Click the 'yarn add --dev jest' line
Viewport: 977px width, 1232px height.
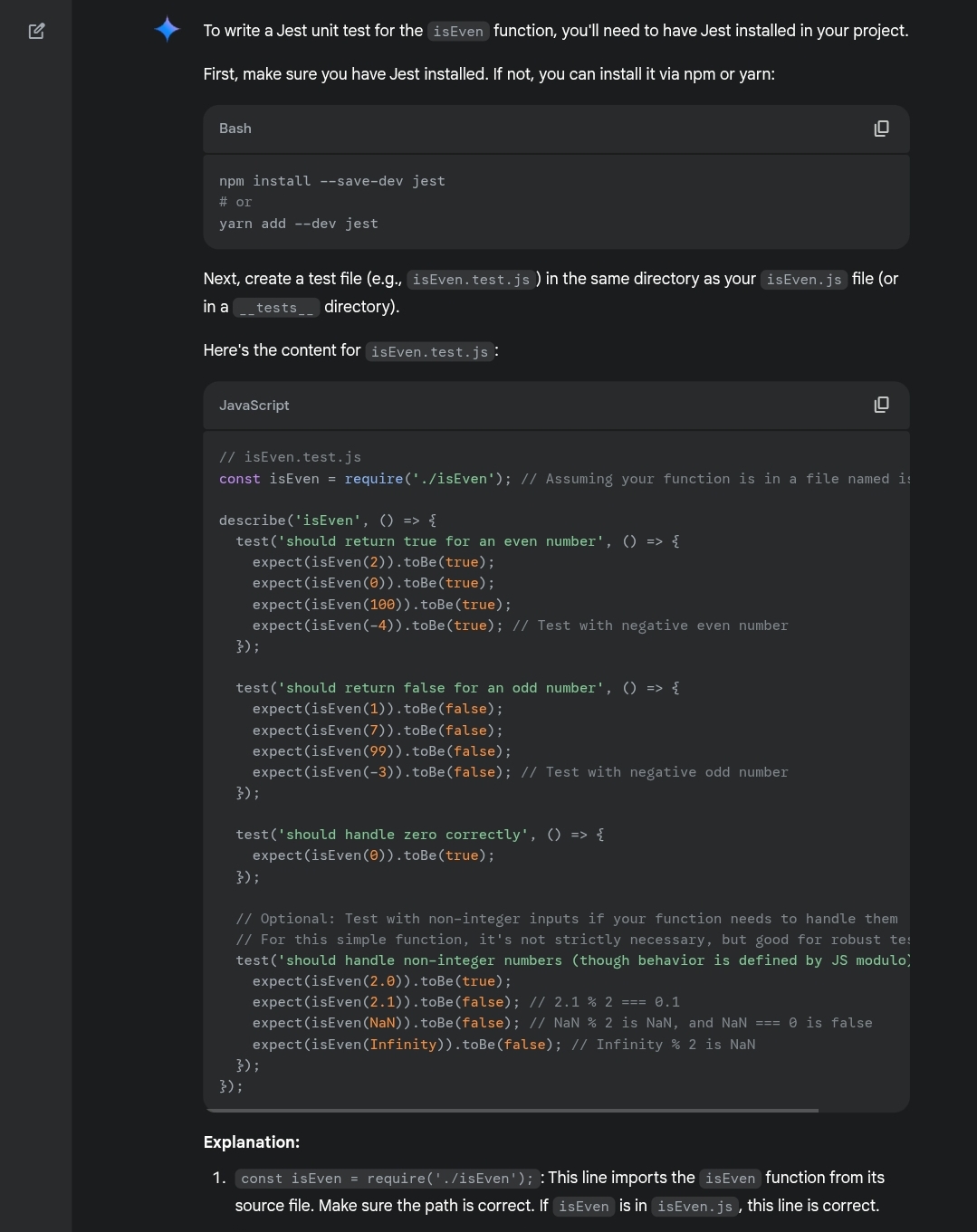(299, 224)
